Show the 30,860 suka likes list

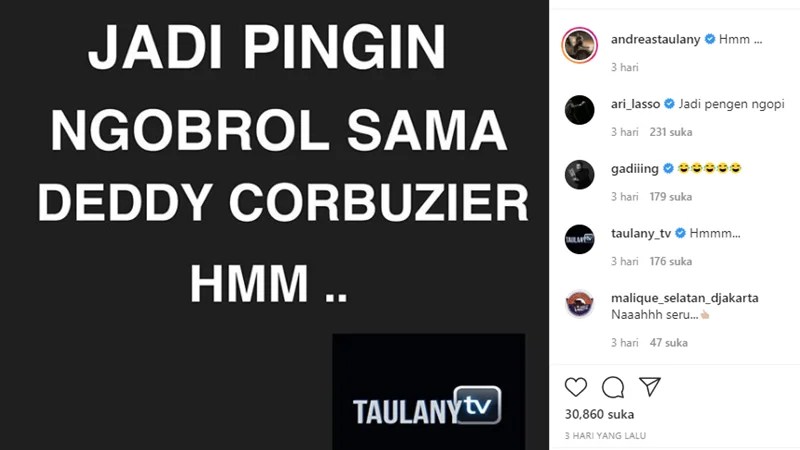click(599, 414)
